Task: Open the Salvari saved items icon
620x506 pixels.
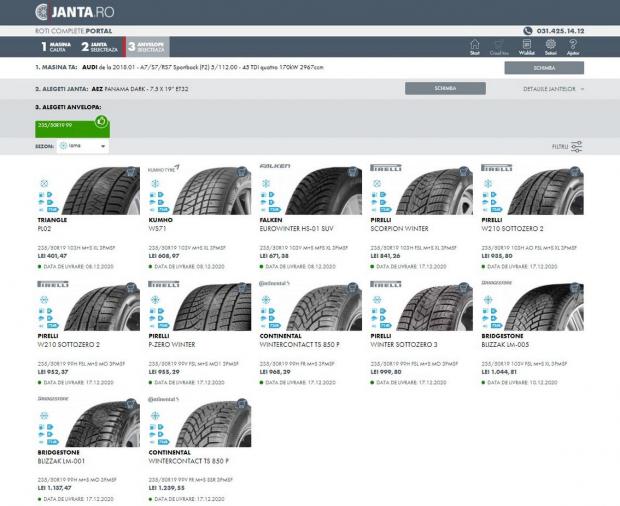Action: pos(552,46)
